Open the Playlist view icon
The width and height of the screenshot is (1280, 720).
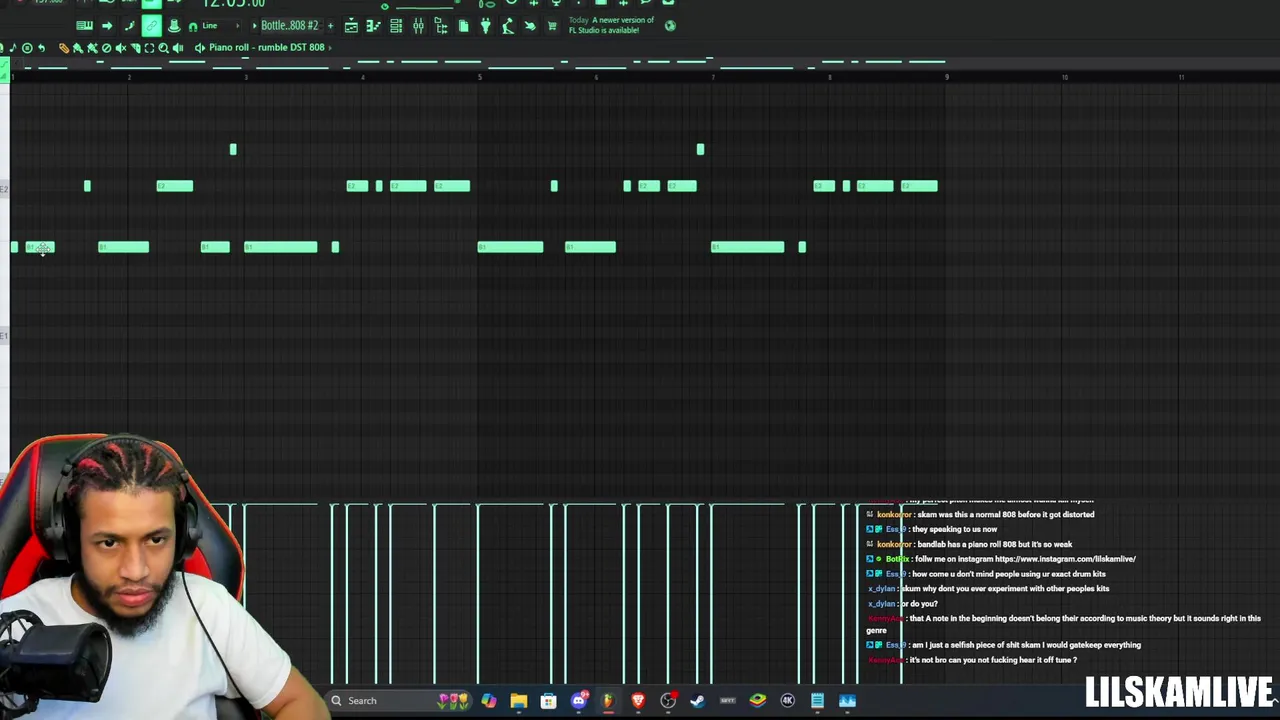tap(351, 25)
